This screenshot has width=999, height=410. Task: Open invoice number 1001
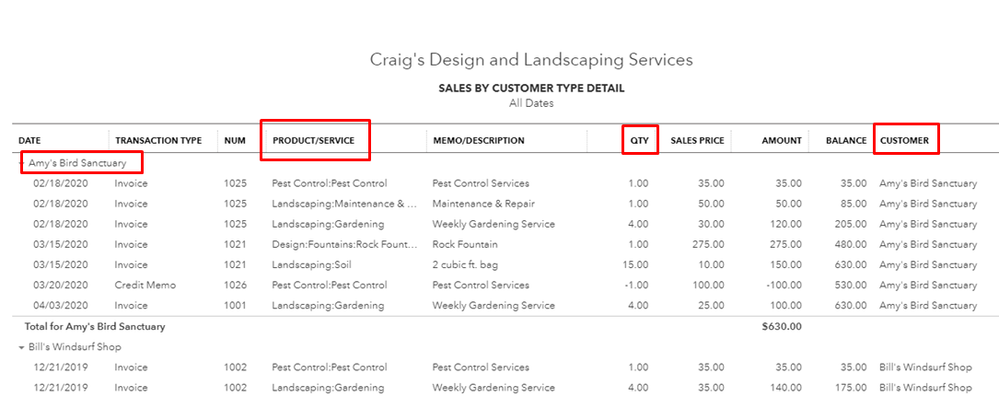235,306
